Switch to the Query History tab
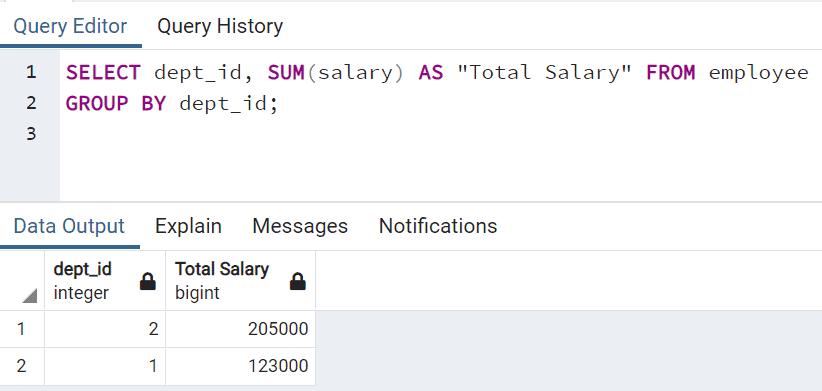This screenshot has width=822, height=391. (220, 26)
